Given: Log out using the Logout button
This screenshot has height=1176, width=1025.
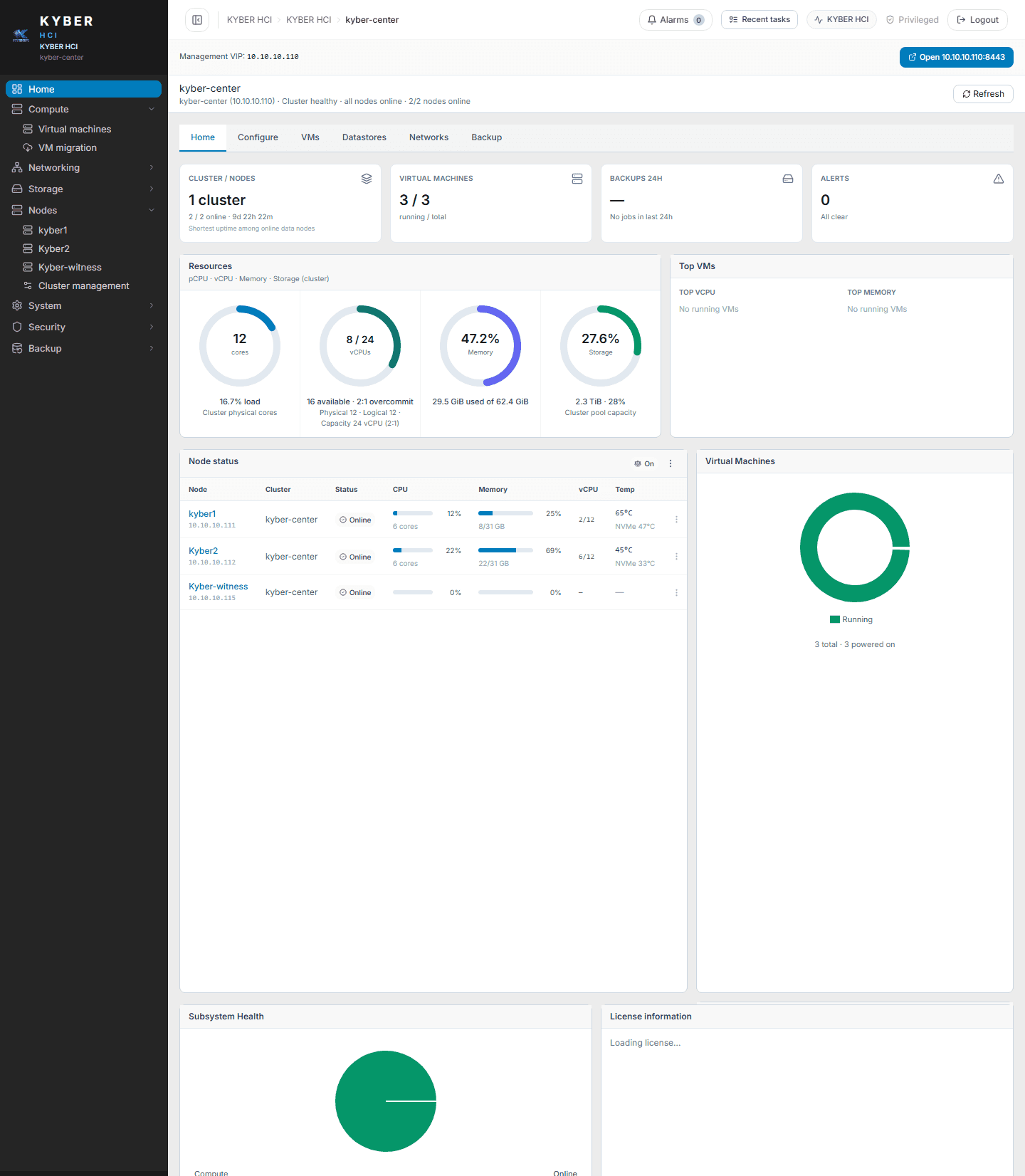Looking at the screenshot, I should click(x=977, y=20).
